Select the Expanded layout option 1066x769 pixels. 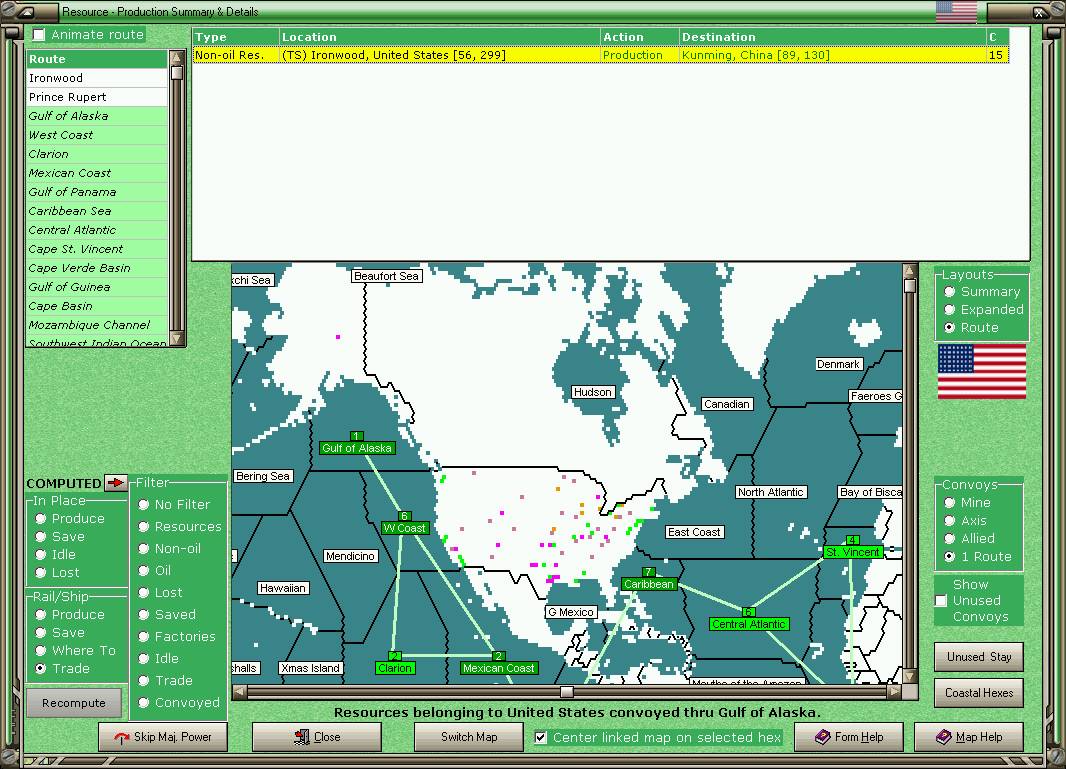point(950,309)
